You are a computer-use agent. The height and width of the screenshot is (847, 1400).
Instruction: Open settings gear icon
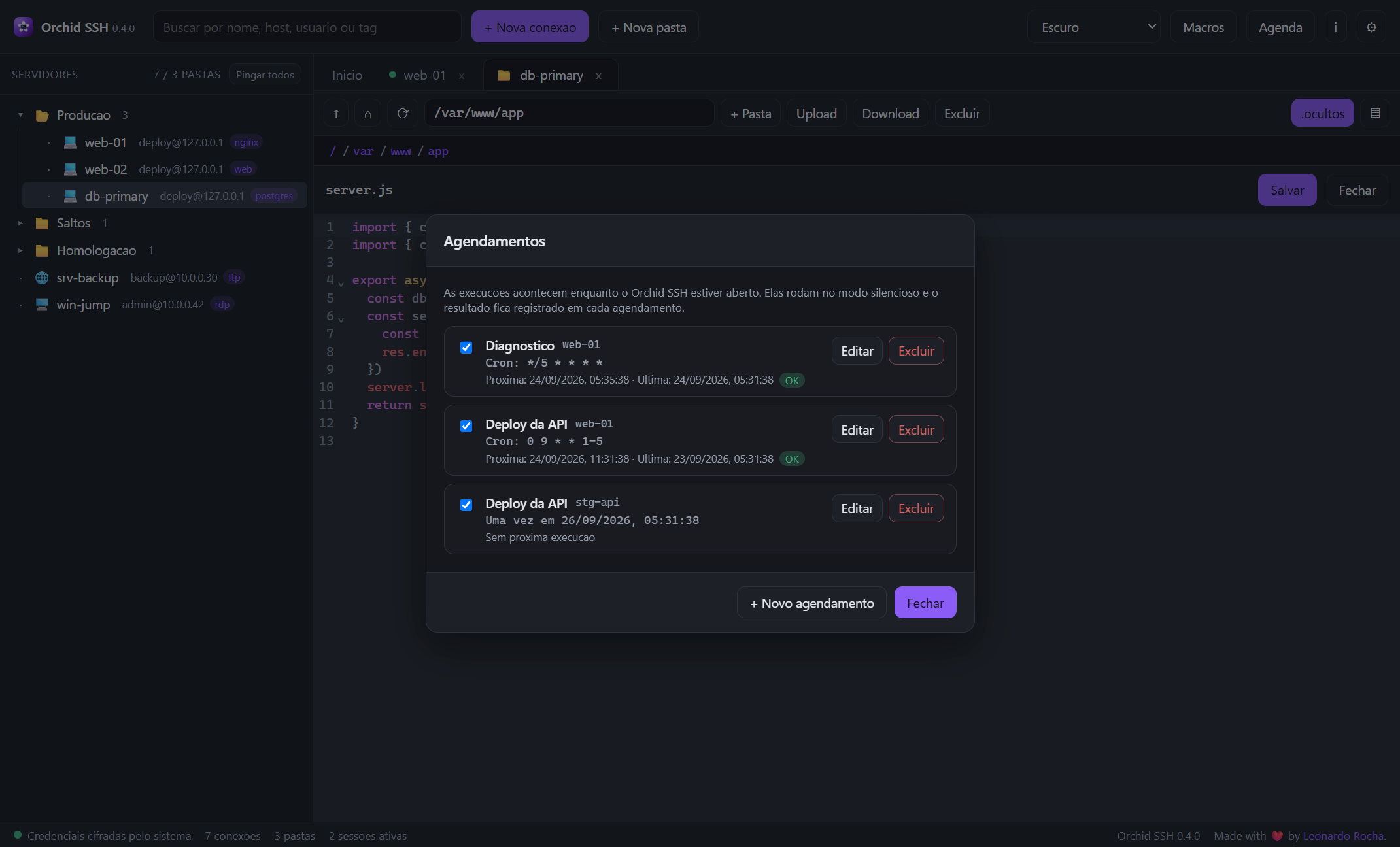pos(1371,27)
